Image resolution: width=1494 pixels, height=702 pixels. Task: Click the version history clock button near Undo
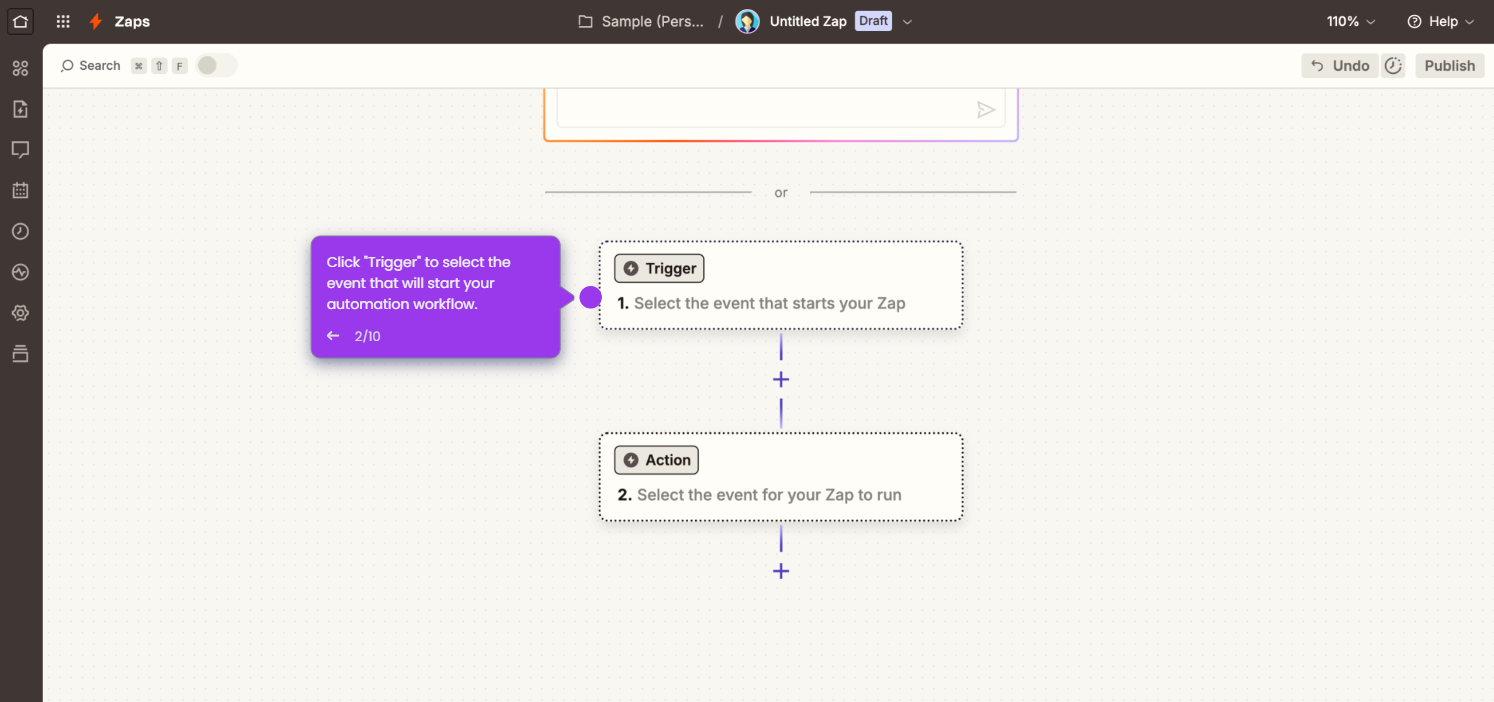(1393, 66)
